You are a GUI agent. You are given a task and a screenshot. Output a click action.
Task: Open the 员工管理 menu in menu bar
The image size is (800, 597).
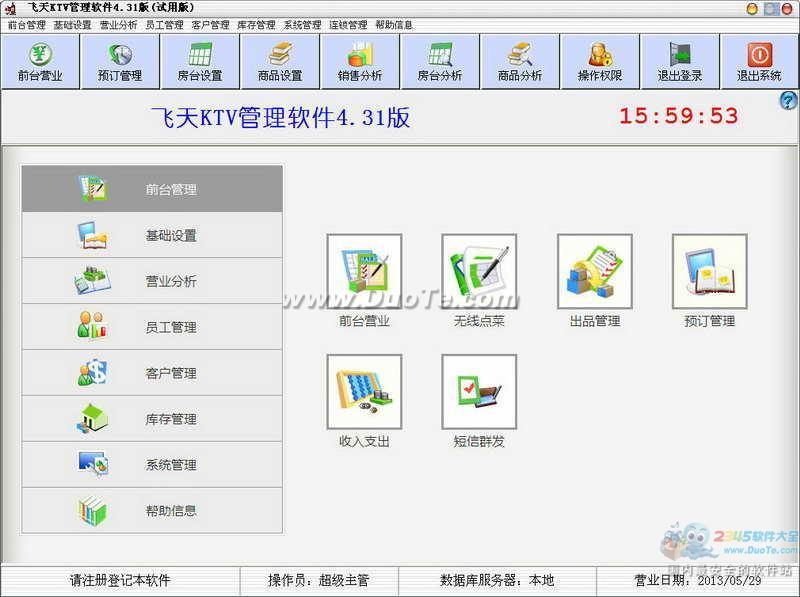164,25
